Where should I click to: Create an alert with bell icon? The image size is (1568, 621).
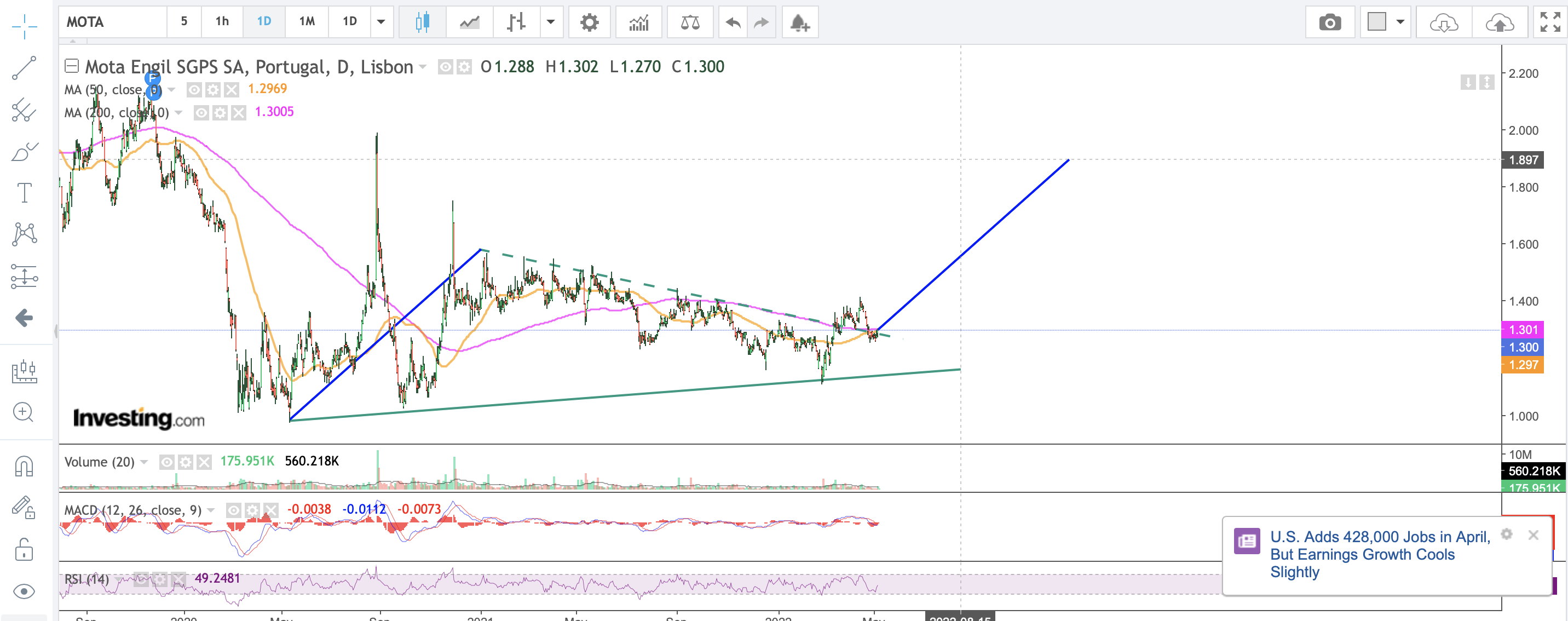point(799,22)
